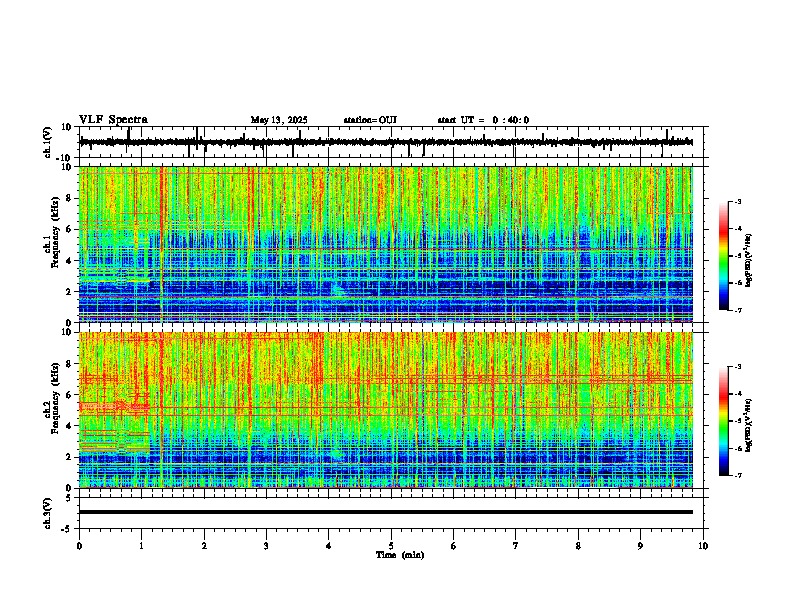Click time axis tick label "1"
Screen dimensions: 792x612
click(x=141, y=546)
